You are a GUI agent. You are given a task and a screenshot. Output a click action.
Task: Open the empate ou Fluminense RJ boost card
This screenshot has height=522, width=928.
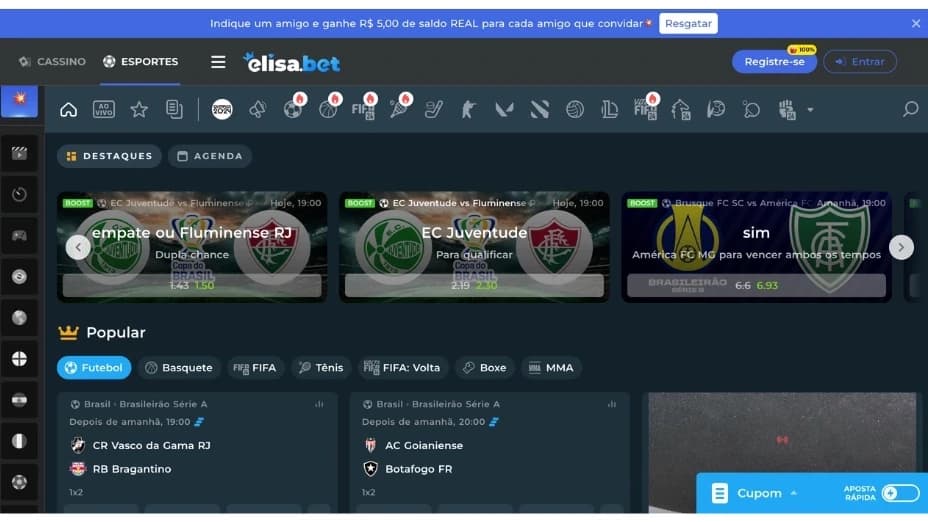pyautogui.click(x=192, y=247)
